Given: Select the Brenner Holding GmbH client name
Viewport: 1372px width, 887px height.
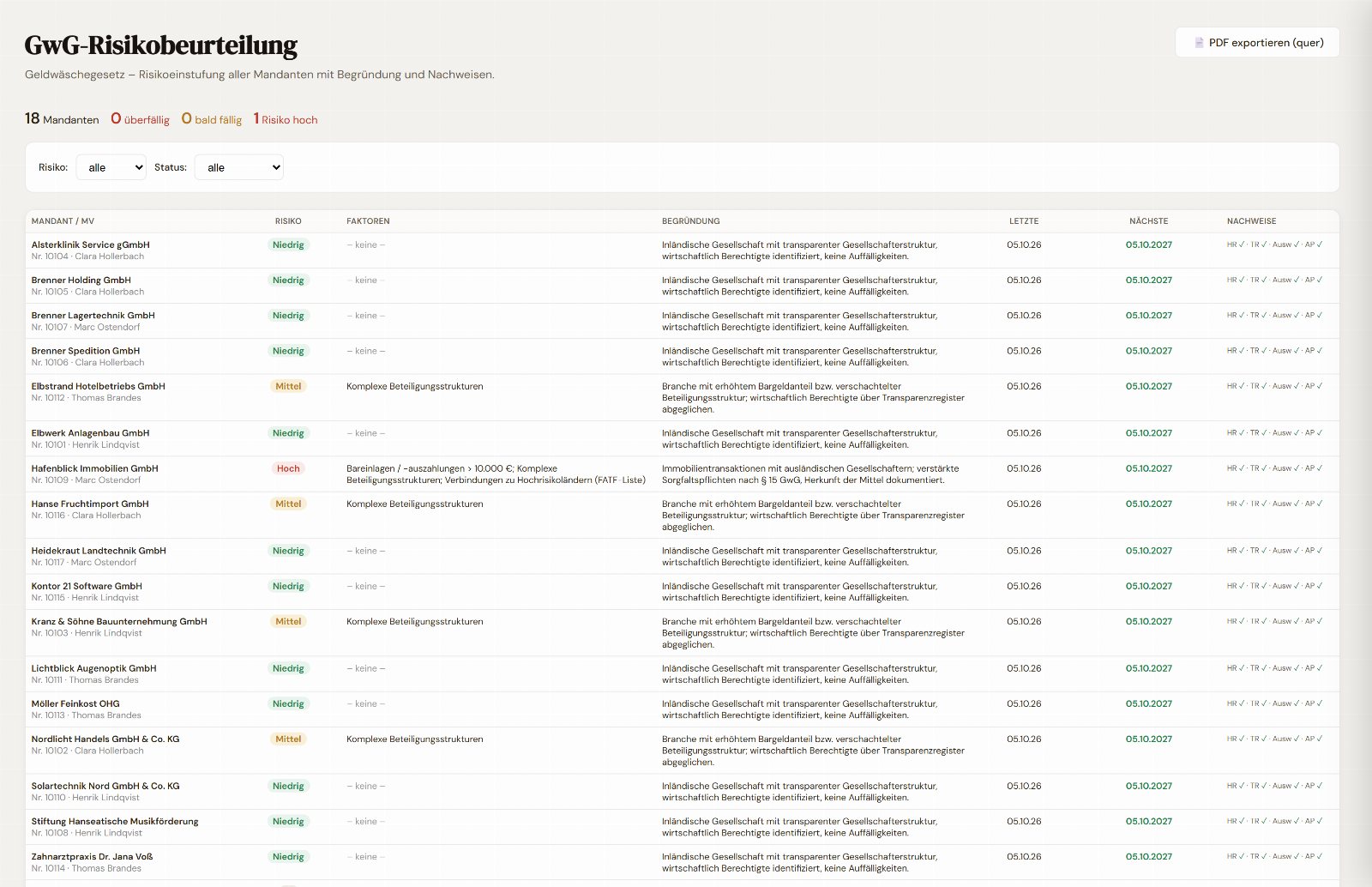Looking at the screenshot, I should click(81, 280).
